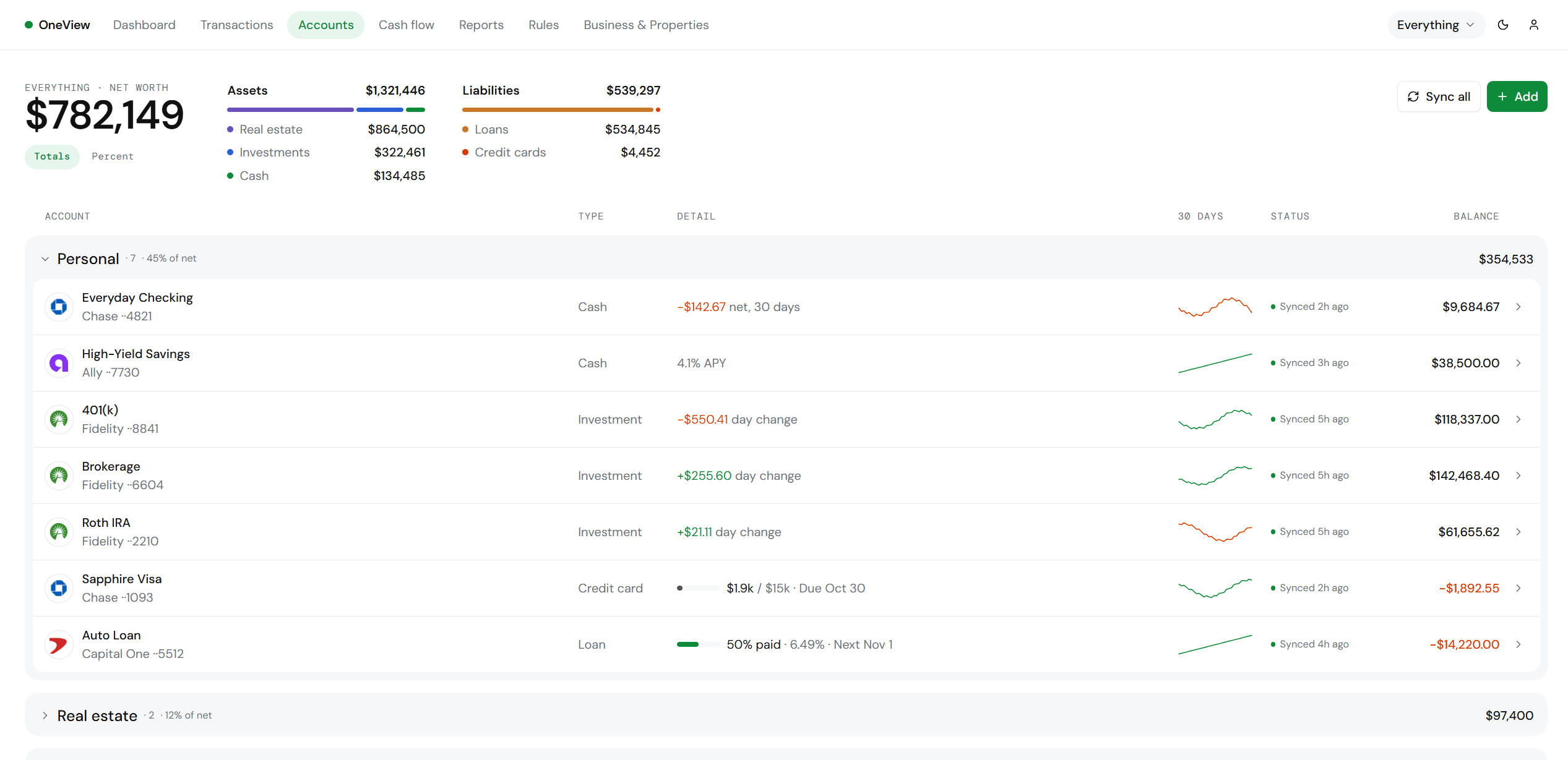Click Ally logo on High-Yield Savings

point(59,363)
